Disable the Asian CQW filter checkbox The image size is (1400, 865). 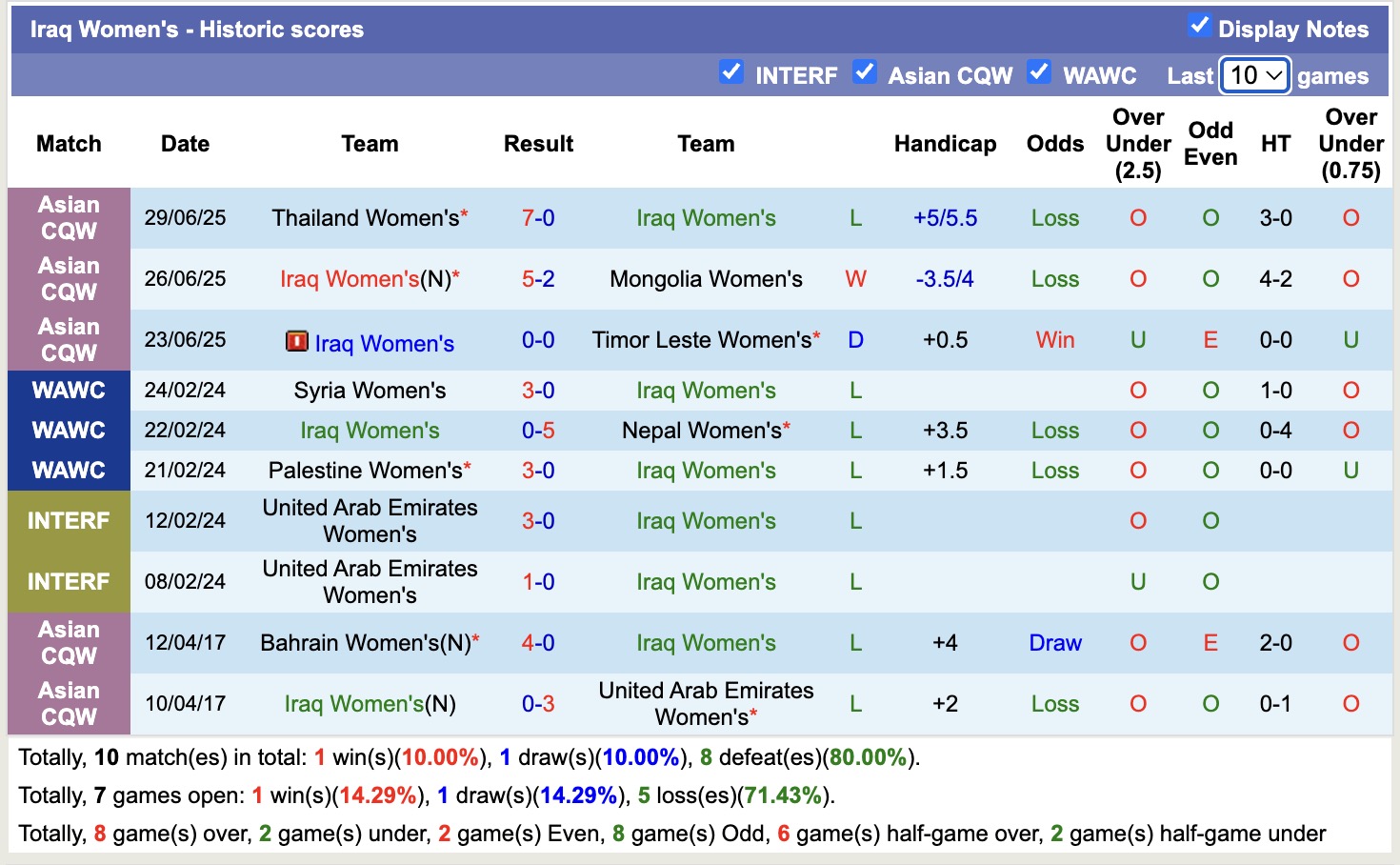(x=864, y=72)
